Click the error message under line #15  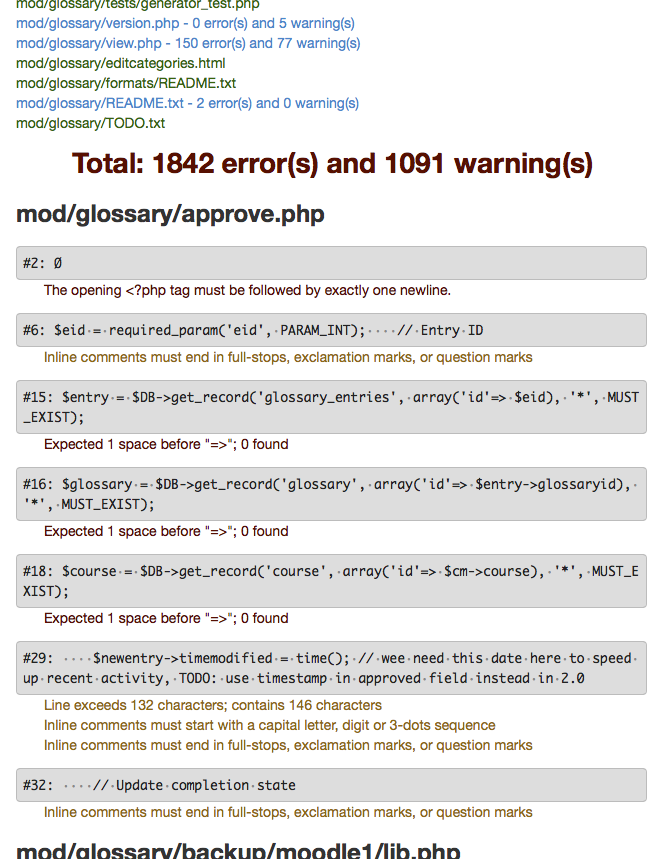point(166,444)
